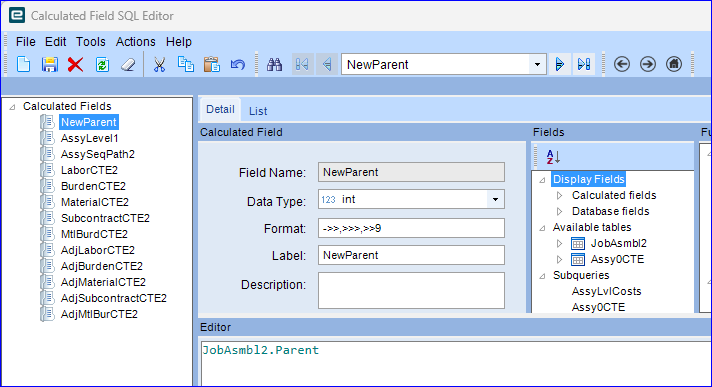Click the icon beside AdjMtlBurCTE2
This screenshot has height=387, width=712.
(47, 314)
